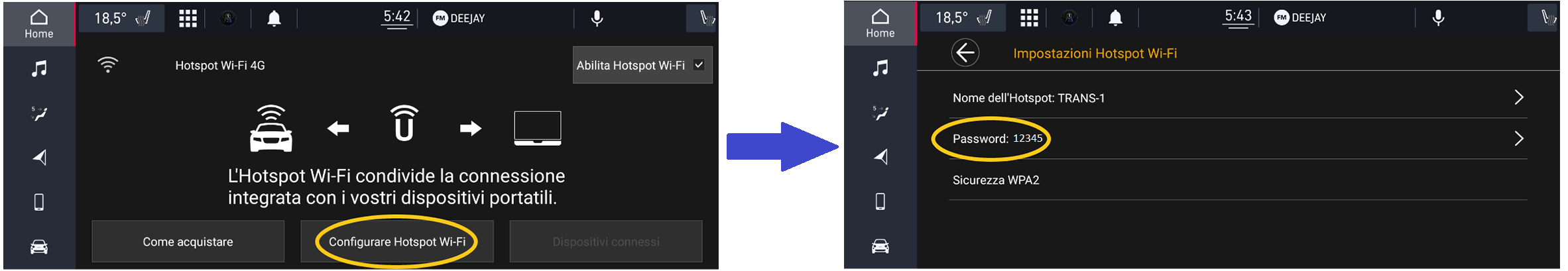This screenshot has height=271, width=1568.
Task: Click the Configurare Hotspot Wi-Fi button
Action: 397,242
